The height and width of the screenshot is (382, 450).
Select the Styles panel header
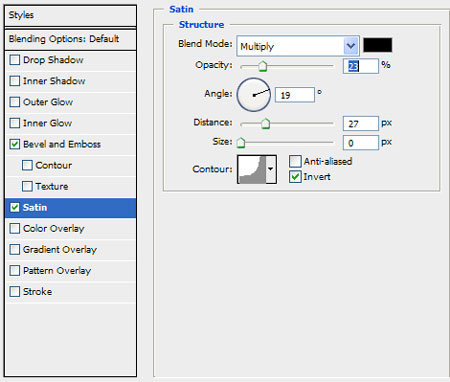coord(70,15)
